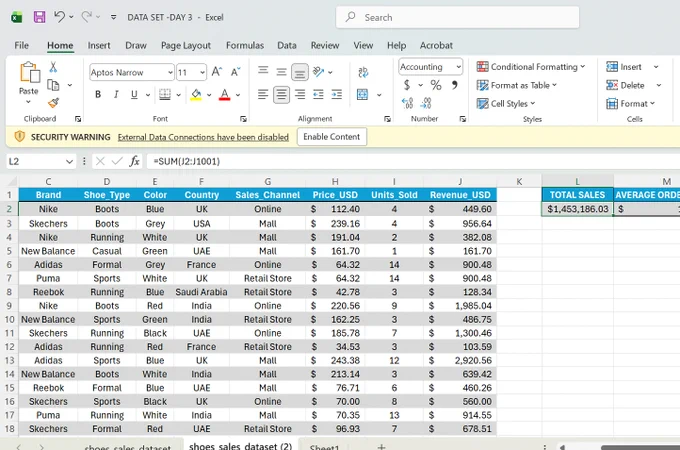Select the TOTAL SALES value $1,453,186.03 cell
680x450 pixels.
pos(577,209)
